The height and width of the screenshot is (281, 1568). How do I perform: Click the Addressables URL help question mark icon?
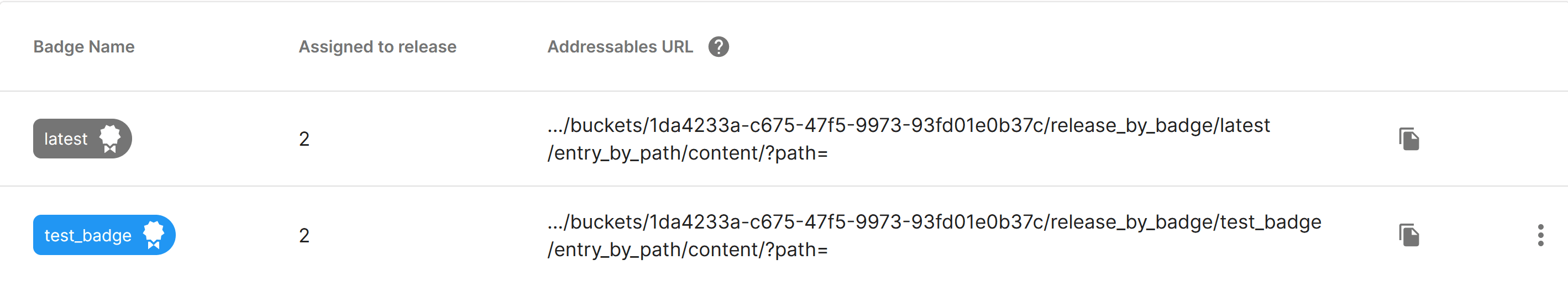point(719,47)
